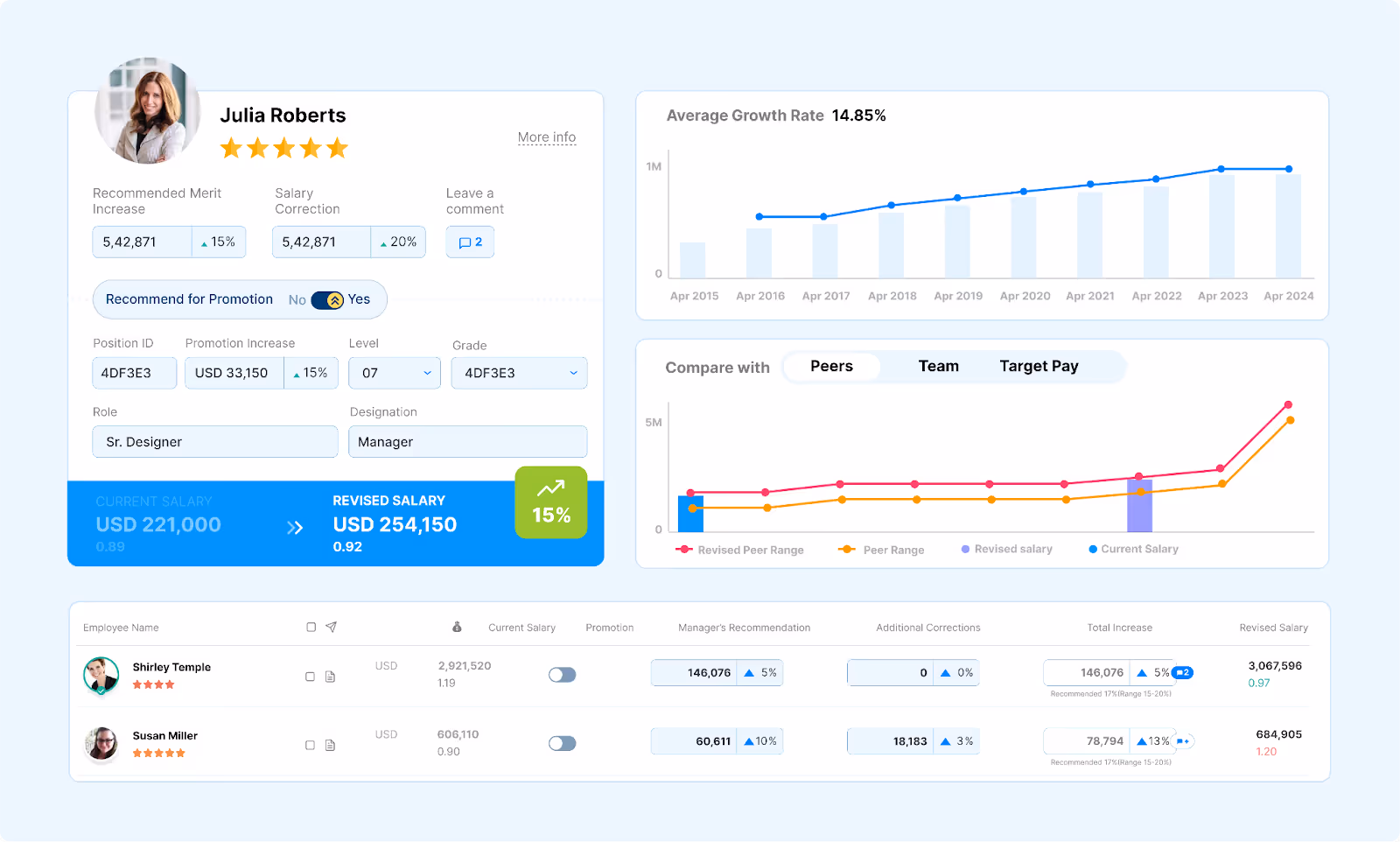Enable Promotion toggle for Susan Miller
Screen dimensions: 1400x842
563,743
